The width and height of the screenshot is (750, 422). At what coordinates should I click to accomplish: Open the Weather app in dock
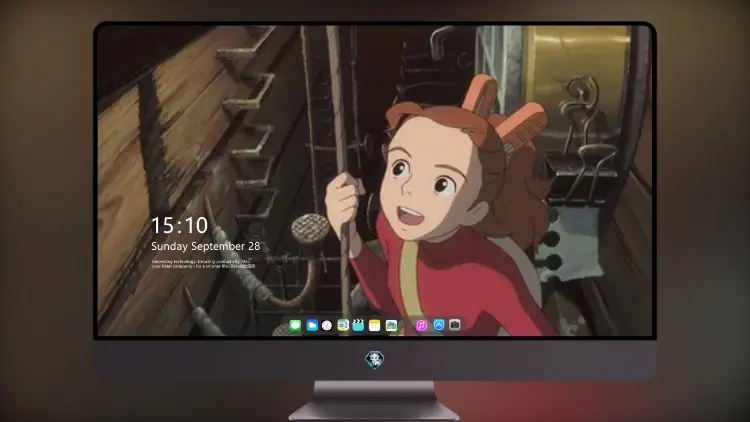click(312, 325)
